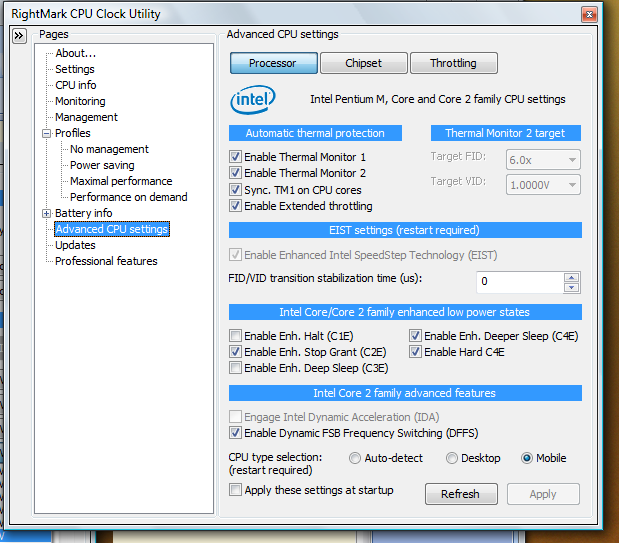Click the Refresh button
619x543 pixels.
(461, 494)
